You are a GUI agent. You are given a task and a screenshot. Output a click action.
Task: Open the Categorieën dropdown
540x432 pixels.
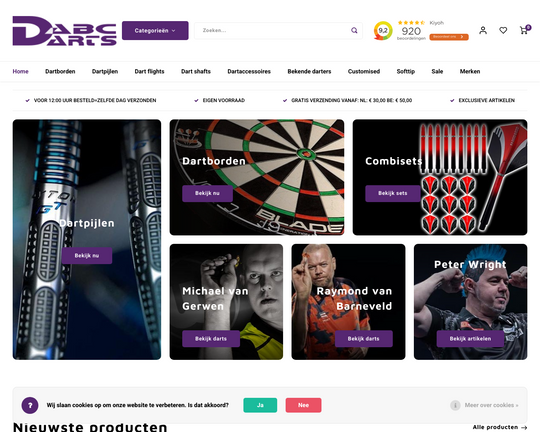pos(155,31)
